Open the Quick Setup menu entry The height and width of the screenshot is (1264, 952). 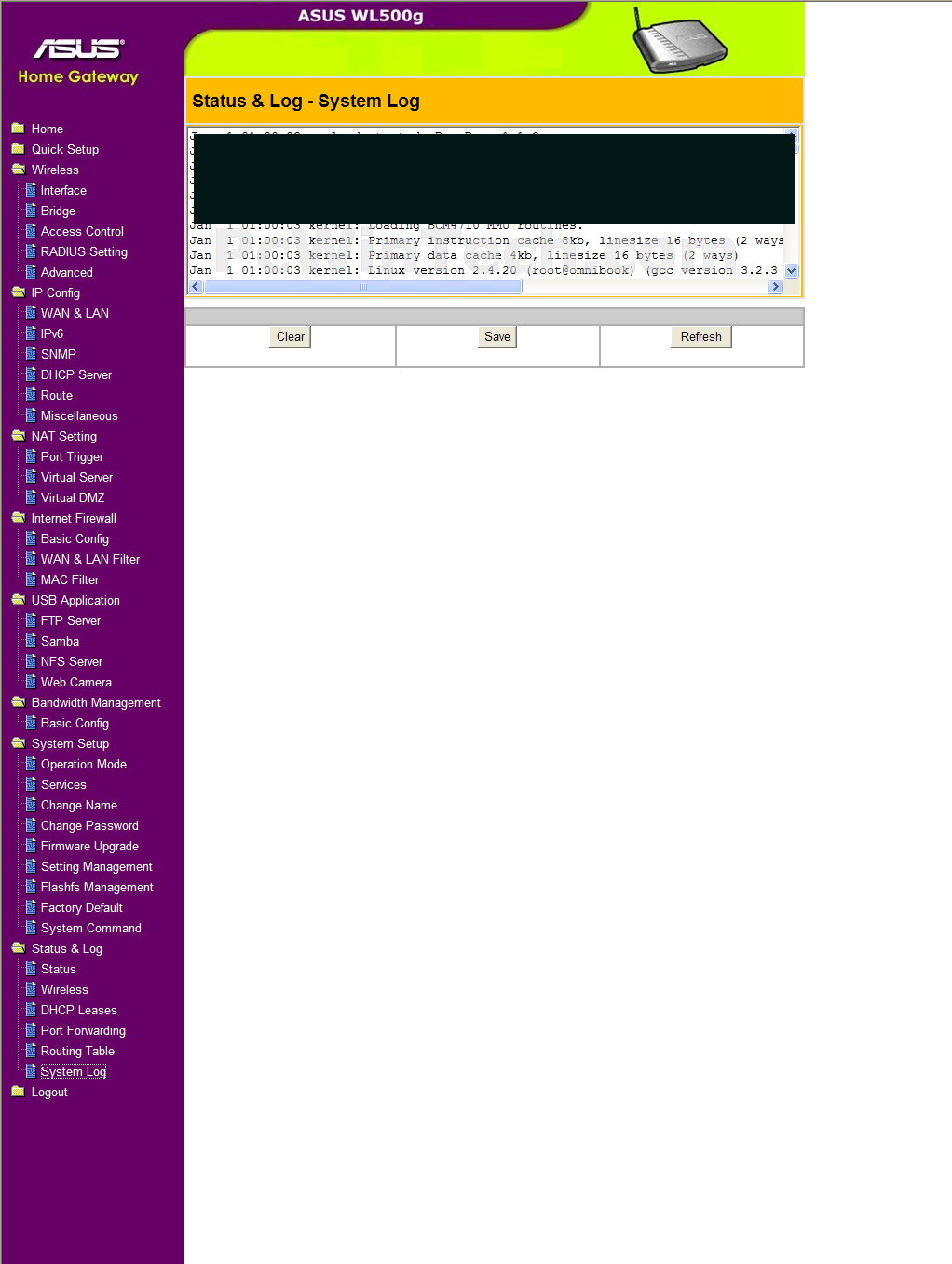click(x=65, y=149)
